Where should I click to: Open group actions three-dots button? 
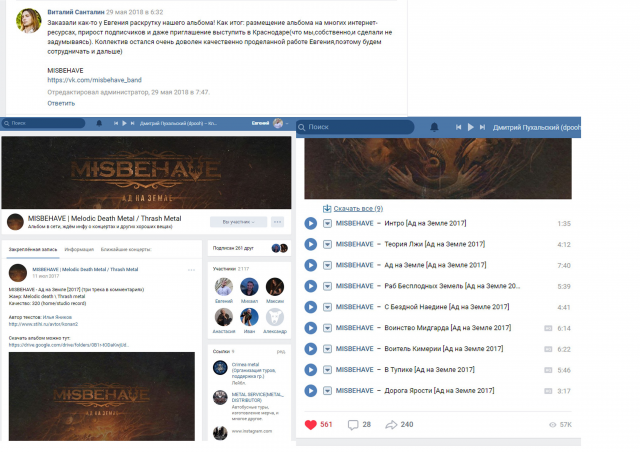(278, 222)
